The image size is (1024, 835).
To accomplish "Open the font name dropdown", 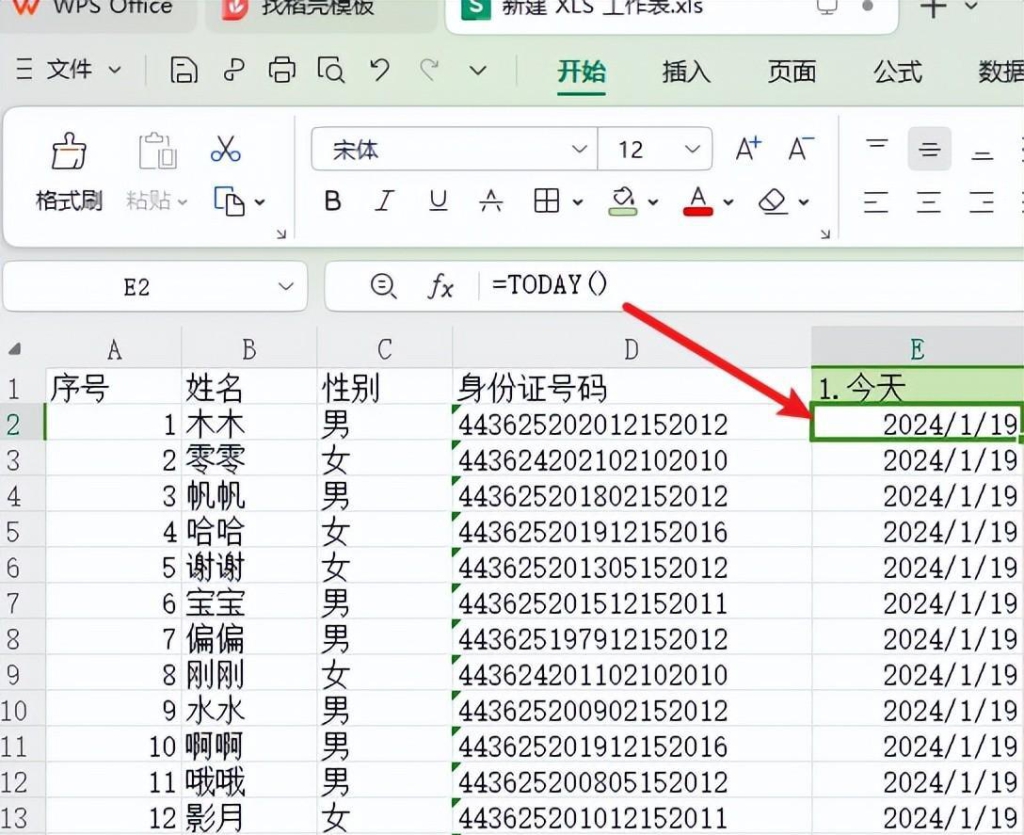I will (x=579, y=148).
